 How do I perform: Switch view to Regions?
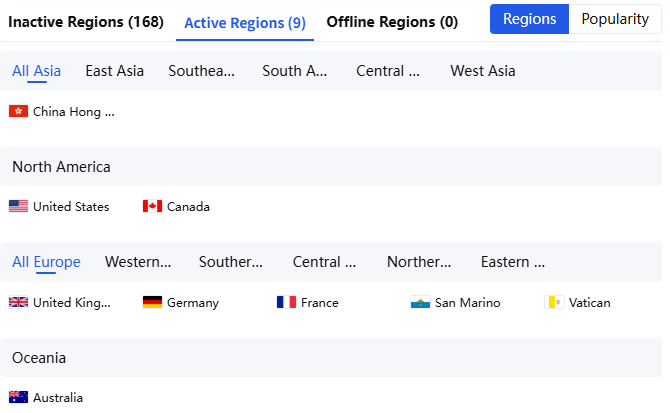click(529, 19)
